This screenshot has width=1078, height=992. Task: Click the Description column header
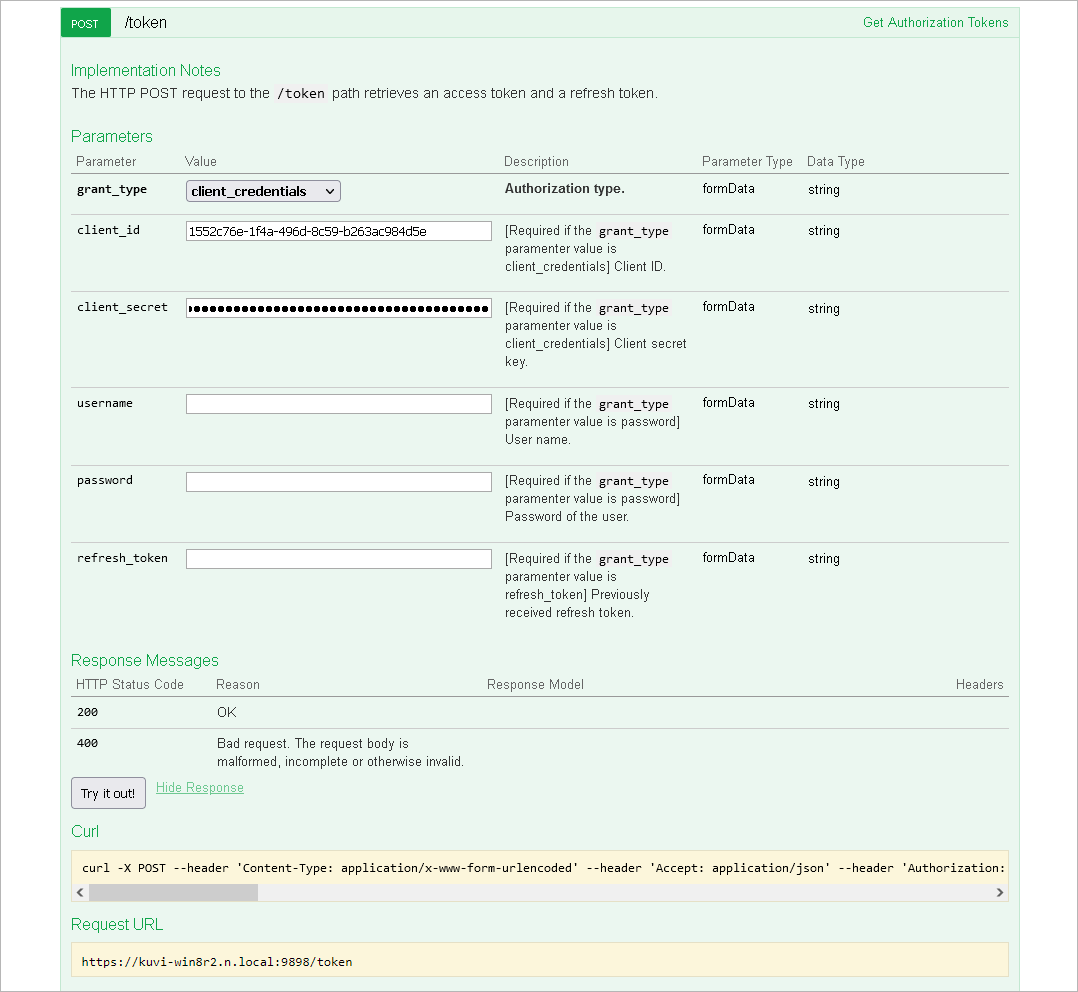(x=536, y=162)
